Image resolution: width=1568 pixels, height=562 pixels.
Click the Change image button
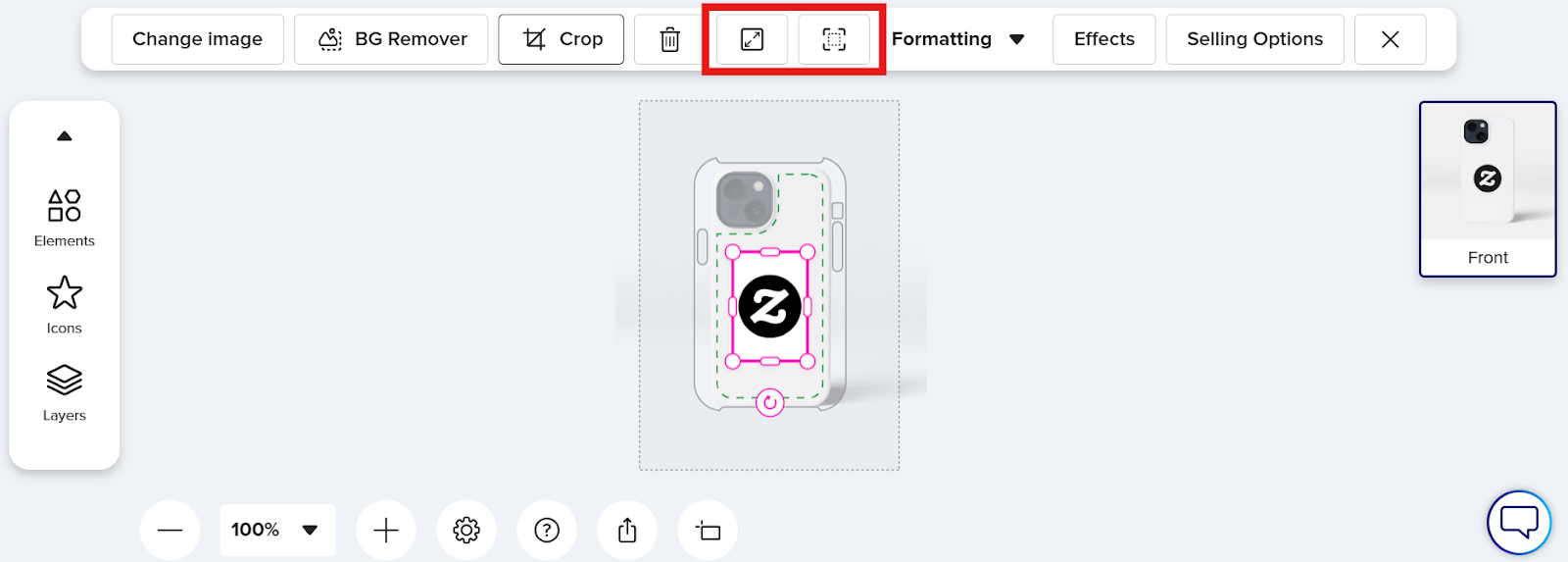click(x=198, y=39)
